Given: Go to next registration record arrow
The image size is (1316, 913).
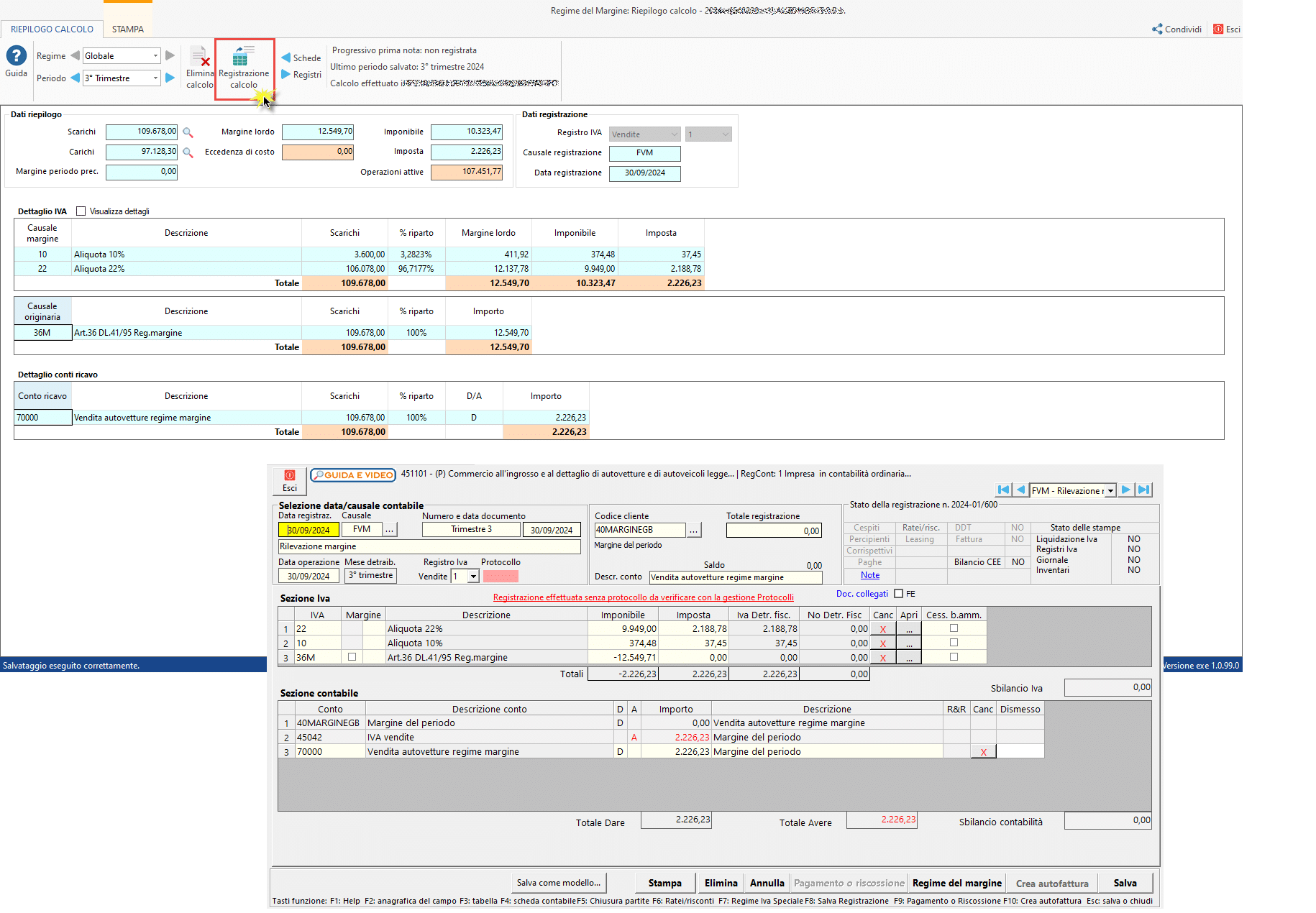Looking at the screenshot, I should click(1126, 490).
